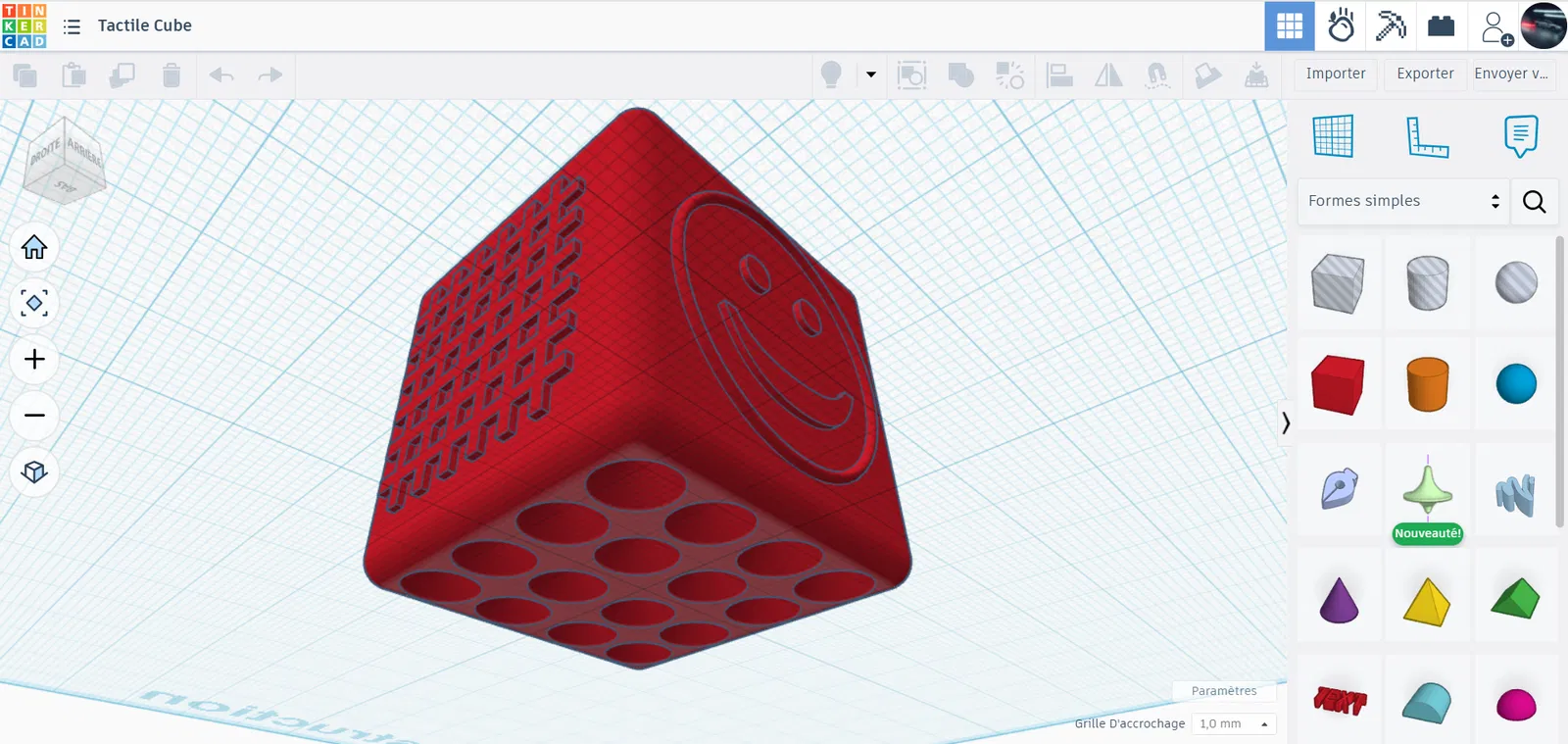
Task: Click the view cube orientation widget
Action: coord(66,161)
